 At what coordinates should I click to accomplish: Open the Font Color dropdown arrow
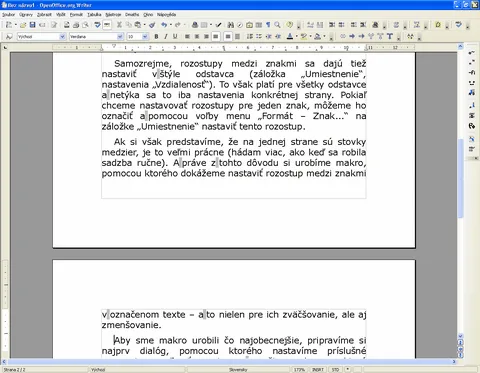(296, 37)
